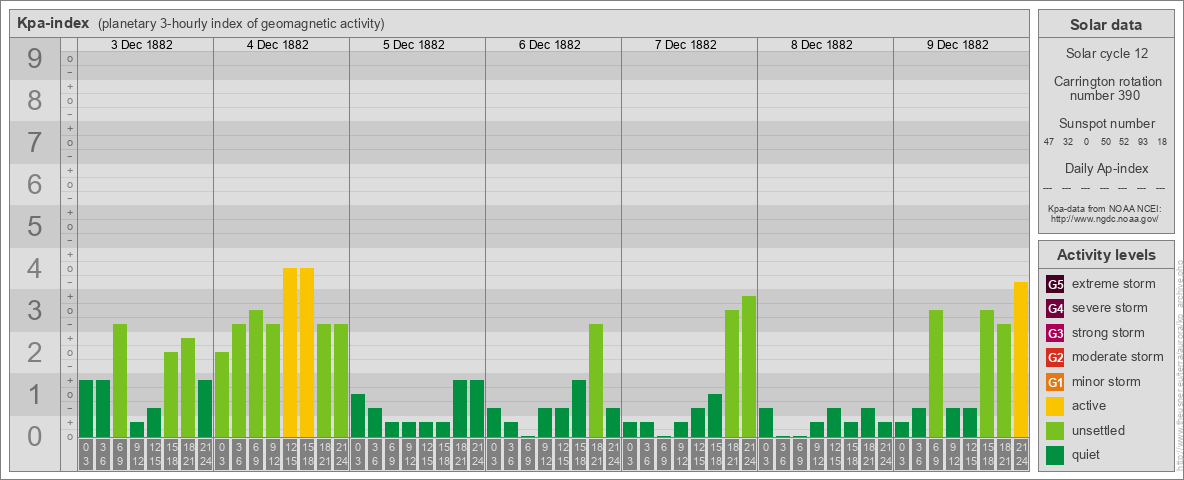The image size is (1184, 480).
Task: Click the Daily Ap-index label
Action: point(1106,168)
